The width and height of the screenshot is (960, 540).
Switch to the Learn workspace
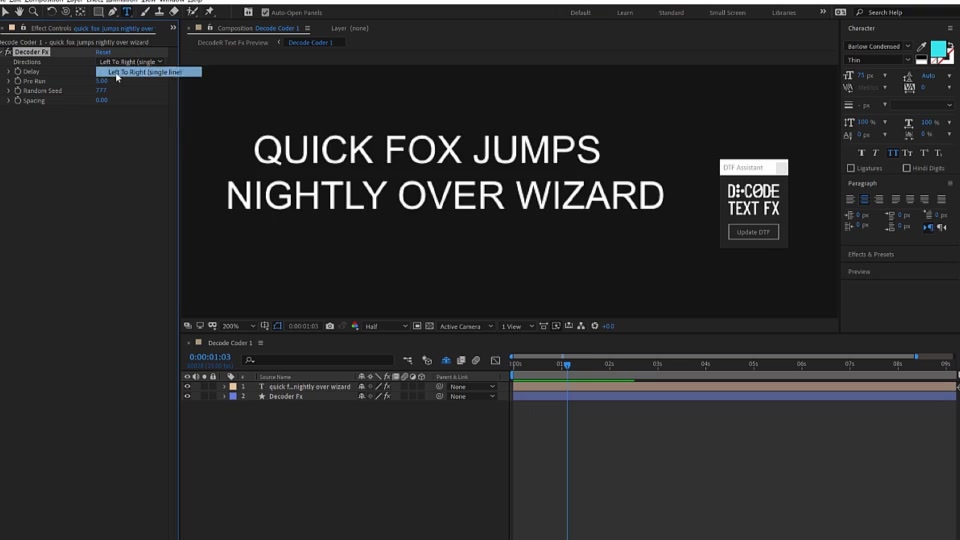click(625, 12)
